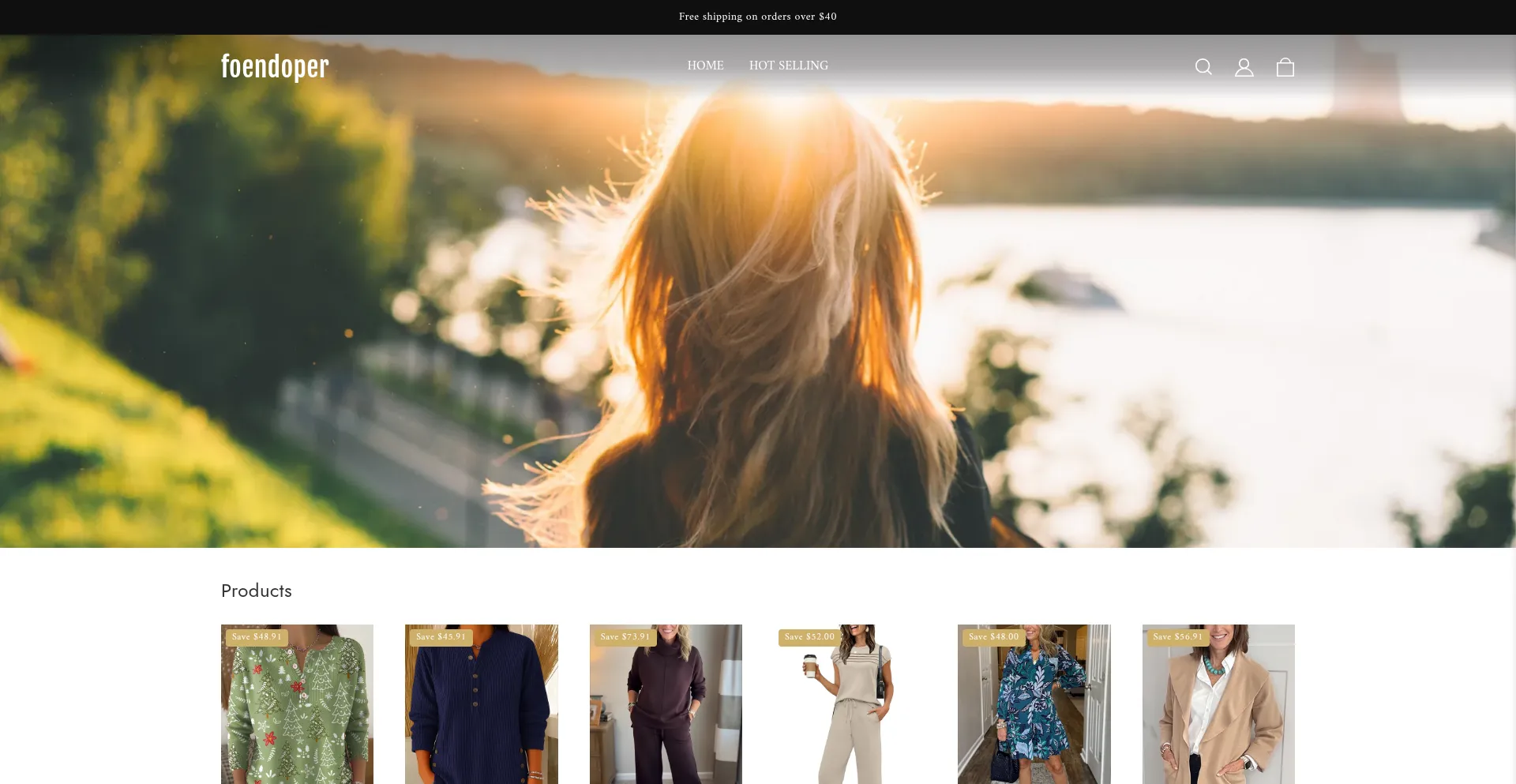This screenshot has width=1516, height=784.
Task: Open the shopping bag cart icon
Action: click(1285, 67)
